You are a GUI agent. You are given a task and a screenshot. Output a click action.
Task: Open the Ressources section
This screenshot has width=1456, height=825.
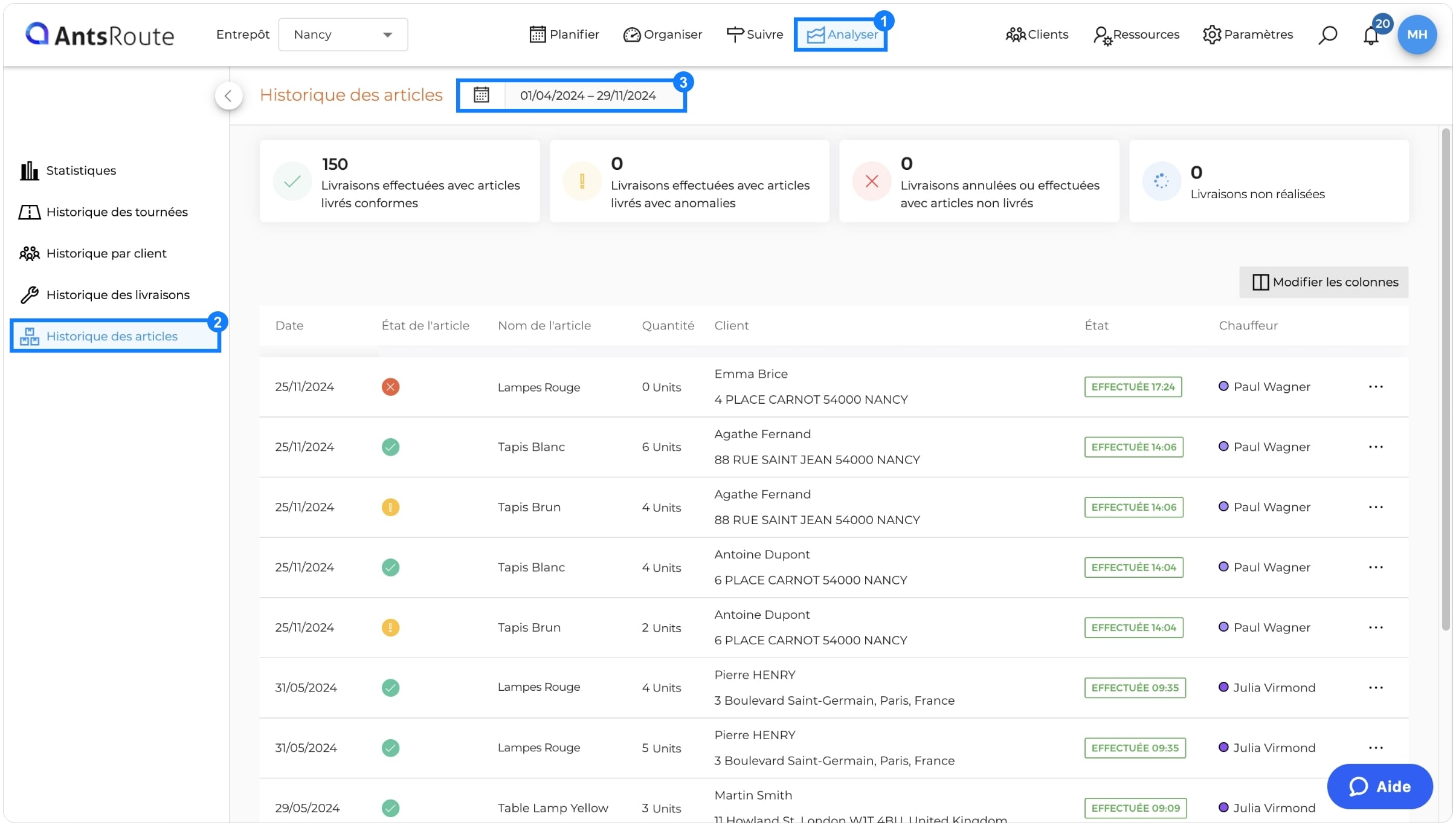click(x=1136, y=34)
